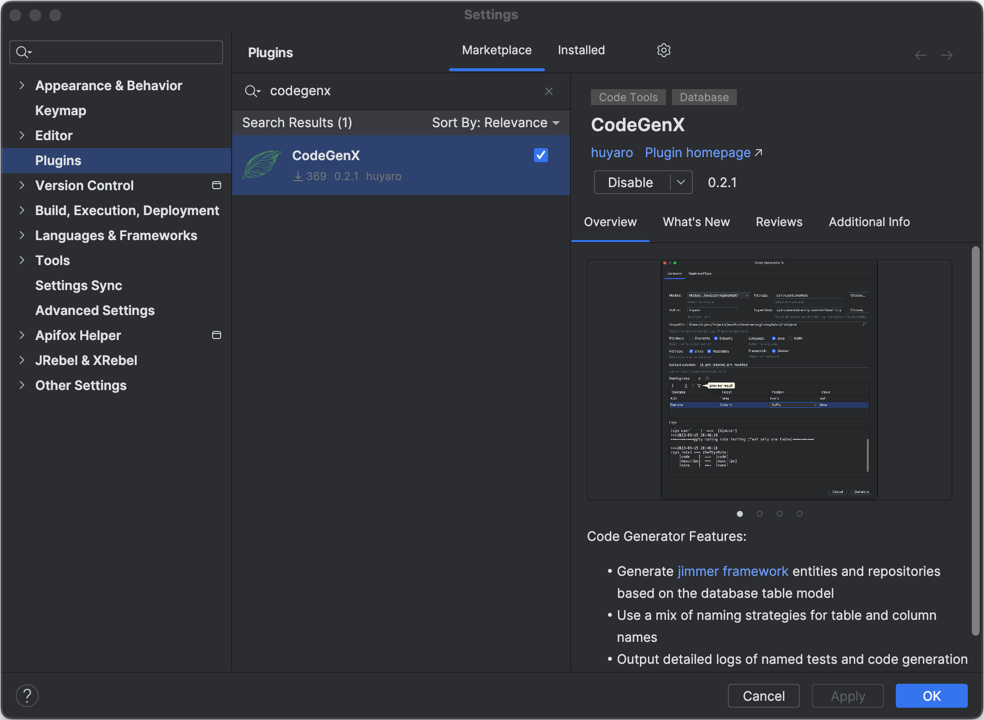Expand the Apifox Helper node
This screenshot has width=984, height=720.
(x=22, y=335)
